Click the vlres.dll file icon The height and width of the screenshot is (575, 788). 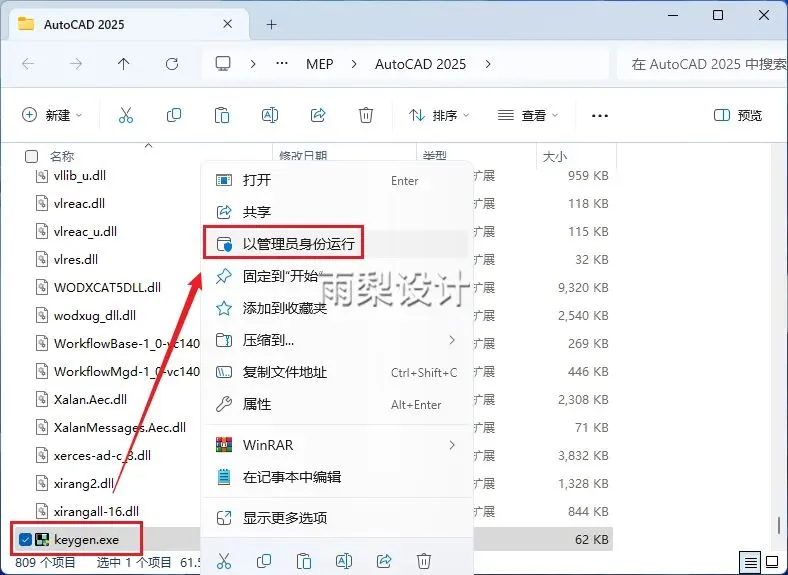tap(42, 259)
